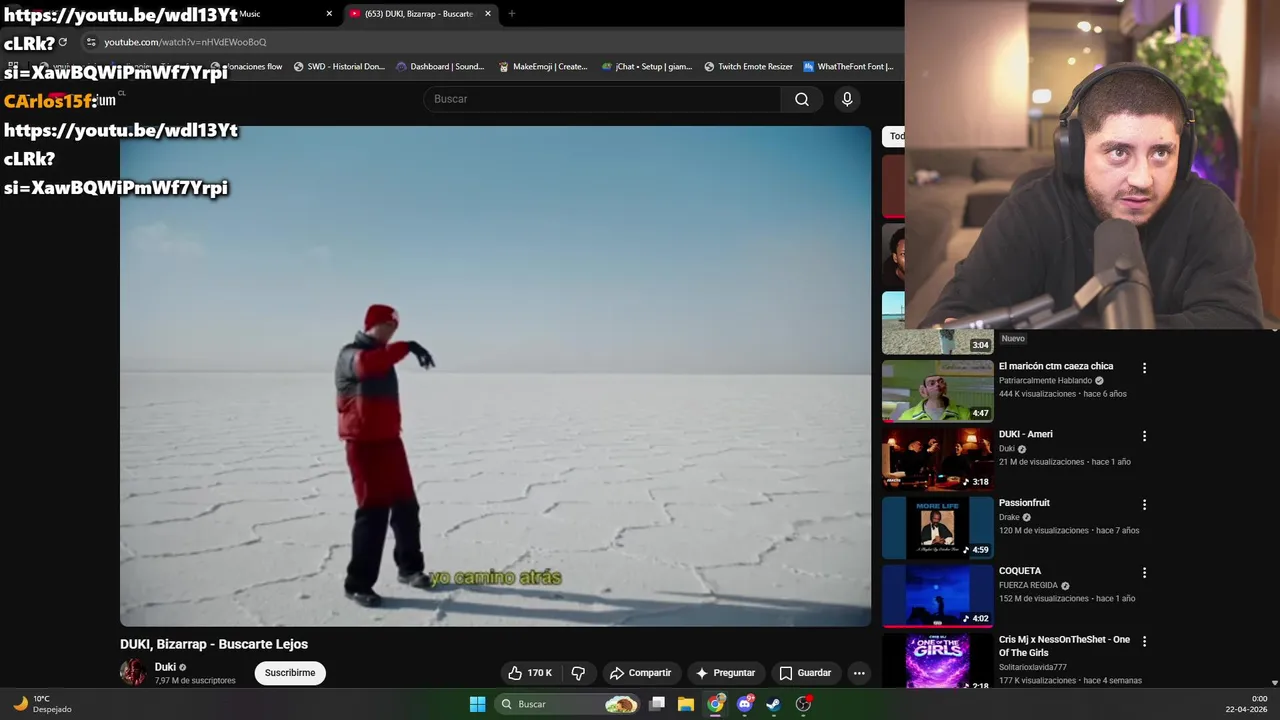Open options menu for COQUETA
Viewport: 1280px width, 720px height.
coord(1145,573)
